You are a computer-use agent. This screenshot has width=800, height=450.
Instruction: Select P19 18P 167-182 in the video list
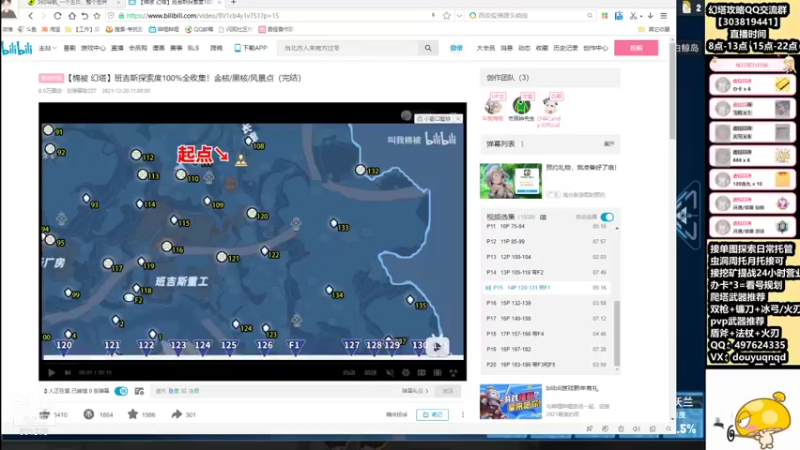(x=546, y=349)
